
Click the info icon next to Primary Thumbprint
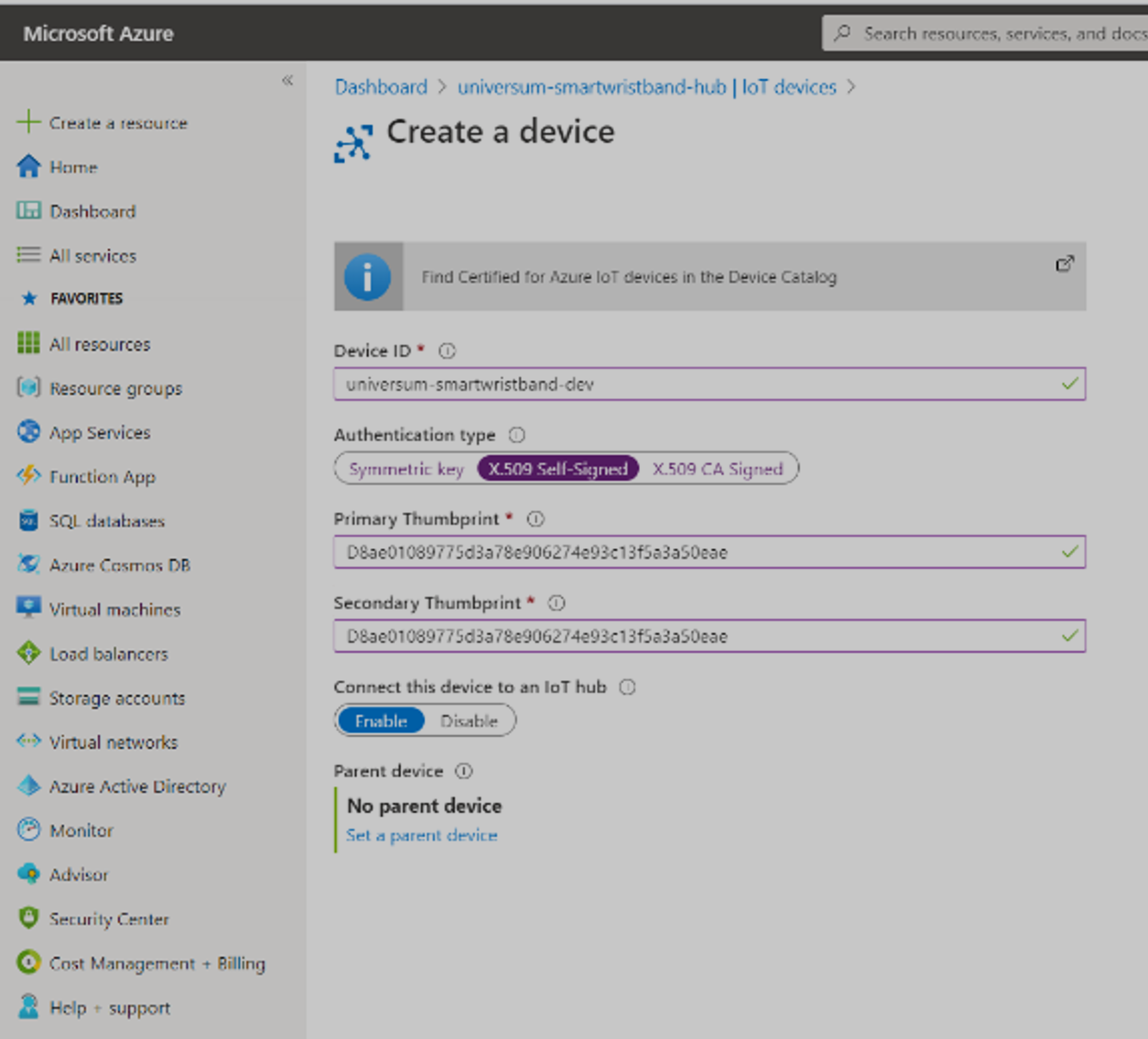[x=536, y=519]
